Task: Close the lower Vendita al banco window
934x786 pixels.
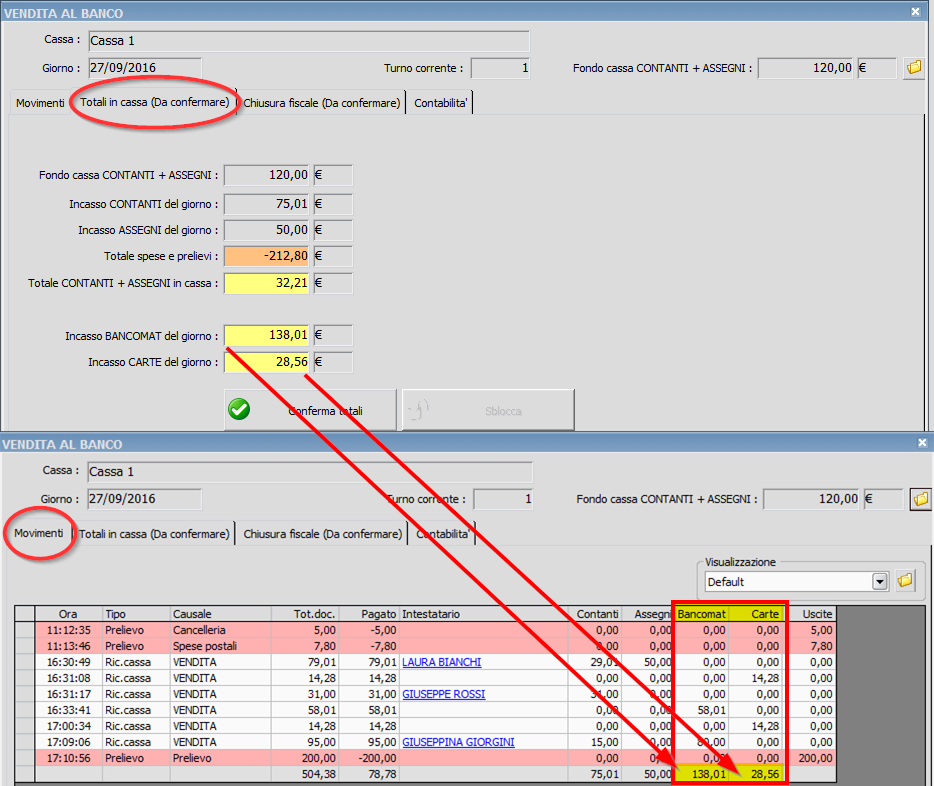Action: pyautogui.click(x=922, y=443)
